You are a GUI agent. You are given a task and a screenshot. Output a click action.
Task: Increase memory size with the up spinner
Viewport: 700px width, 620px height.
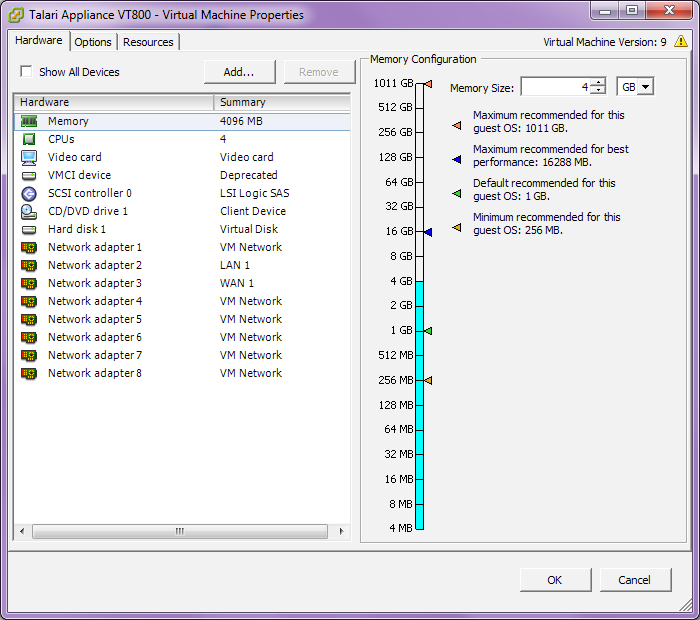(598, 82)
